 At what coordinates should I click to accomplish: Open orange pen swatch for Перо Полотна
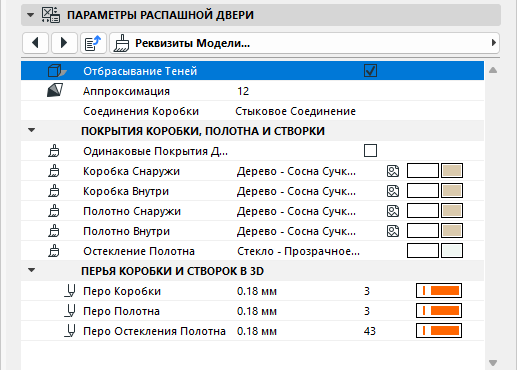439,311
